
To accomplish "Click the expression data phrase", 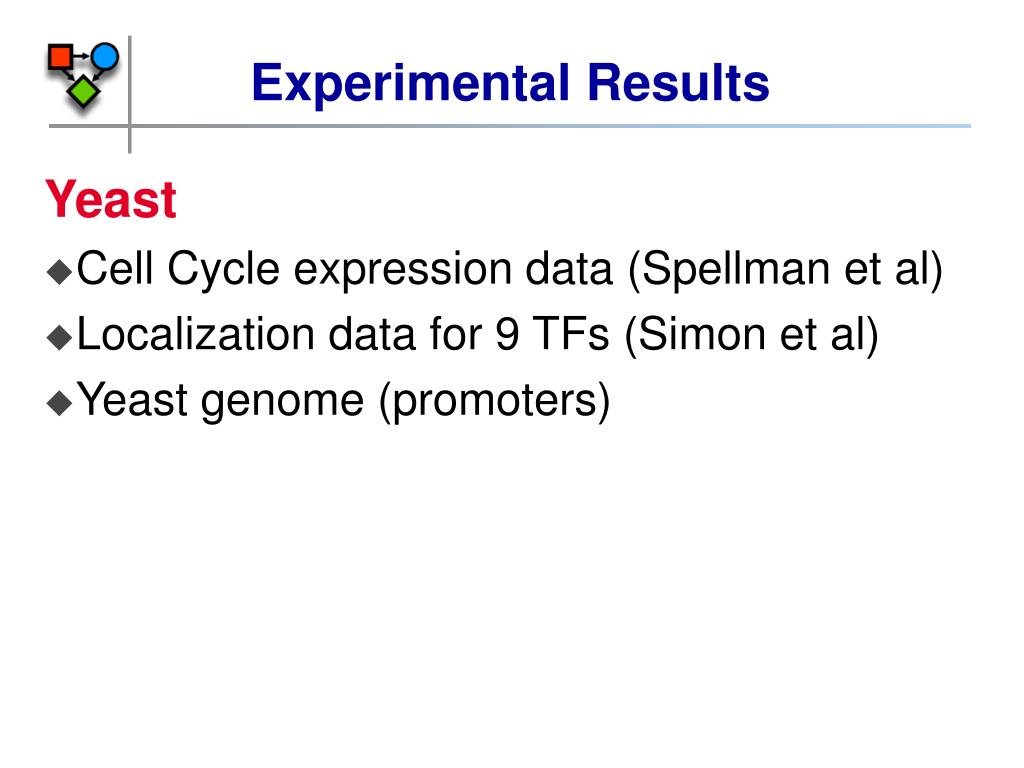I will [453, 270].
